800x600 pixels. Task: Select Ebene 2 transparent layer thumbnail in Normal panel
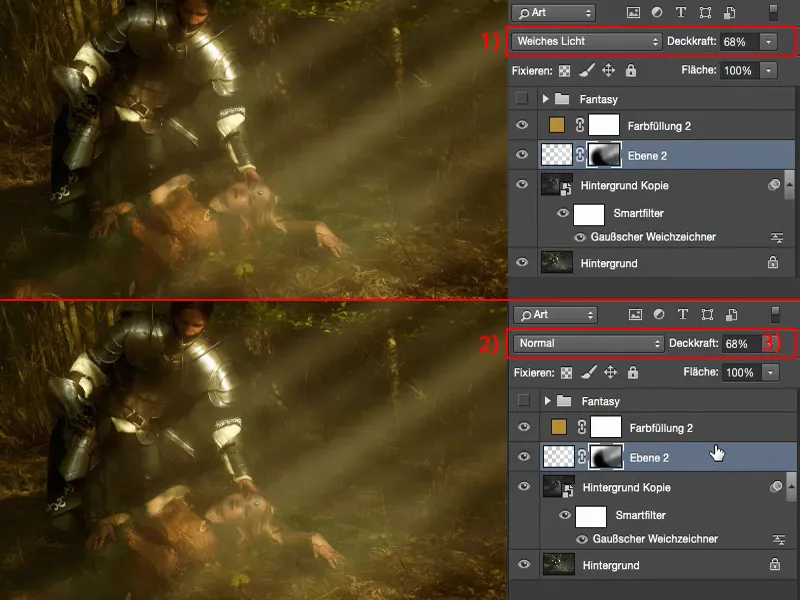click(x=559, y=457)
